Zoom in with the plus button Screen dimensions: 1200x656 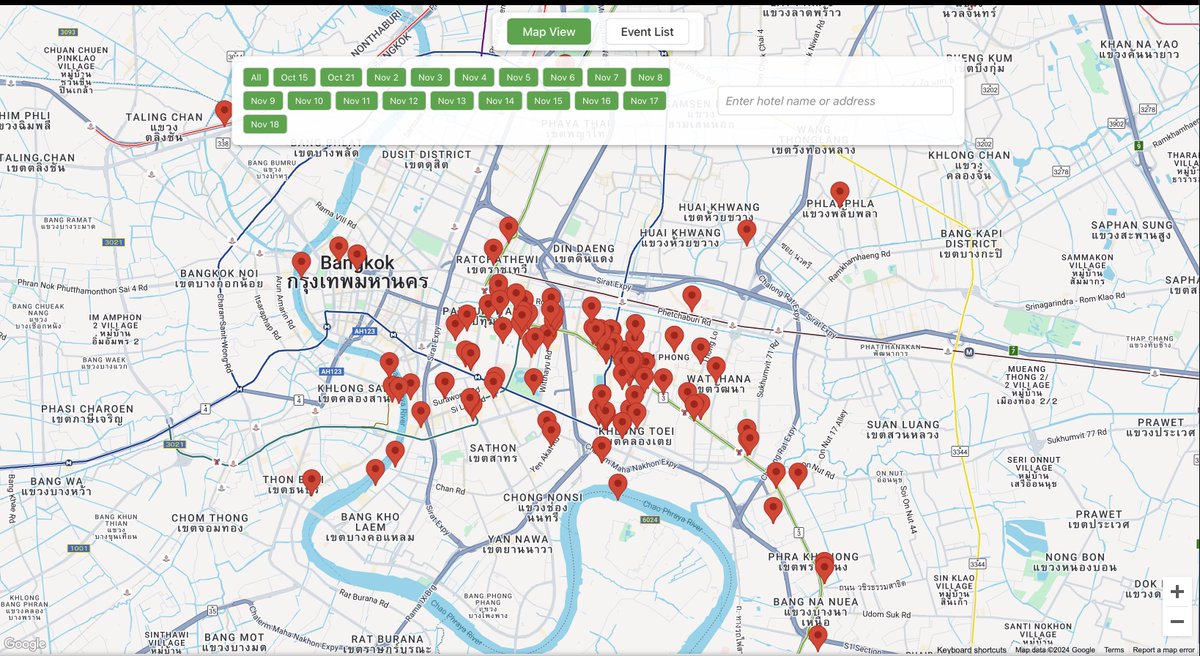[x=1176, y=591]
